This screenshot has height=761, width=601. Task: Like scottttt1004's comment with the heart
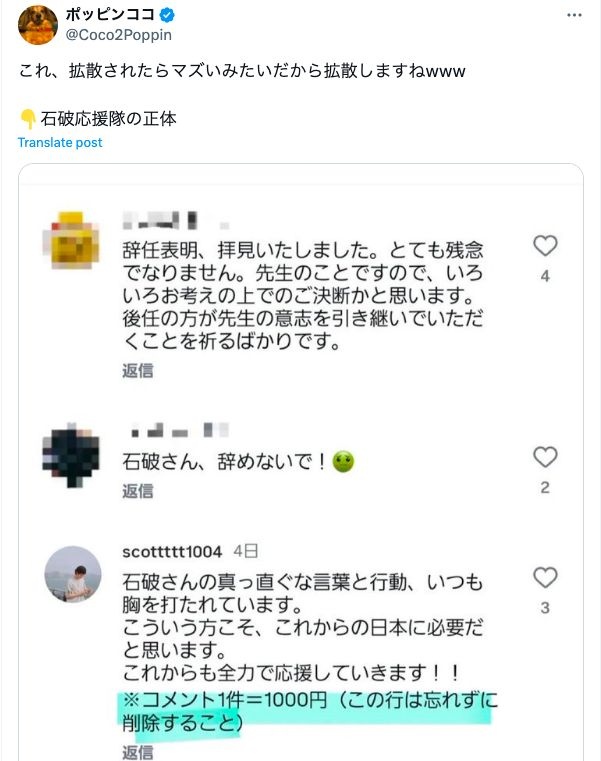click(x=545, y=578)
